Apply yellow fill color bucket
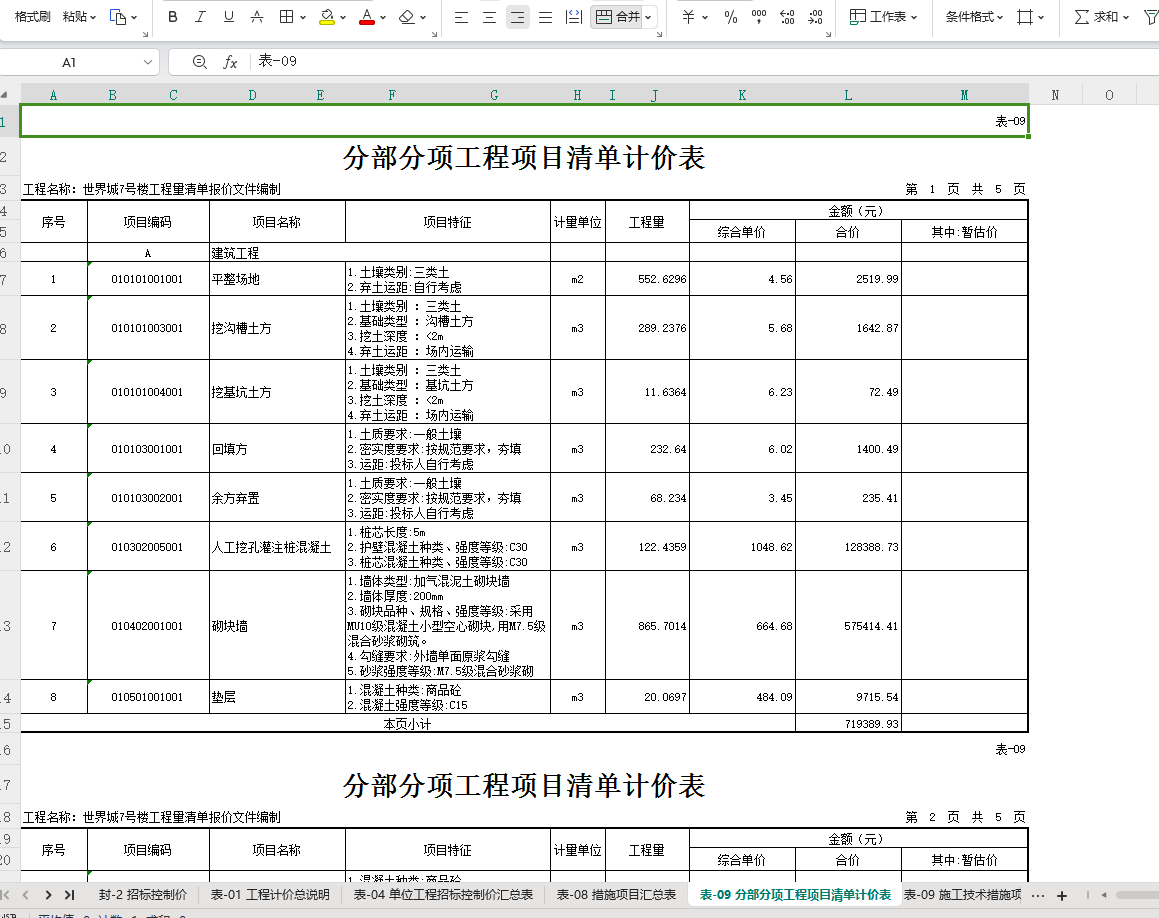This screenshot has width=1159, height=918. [327, 16]
